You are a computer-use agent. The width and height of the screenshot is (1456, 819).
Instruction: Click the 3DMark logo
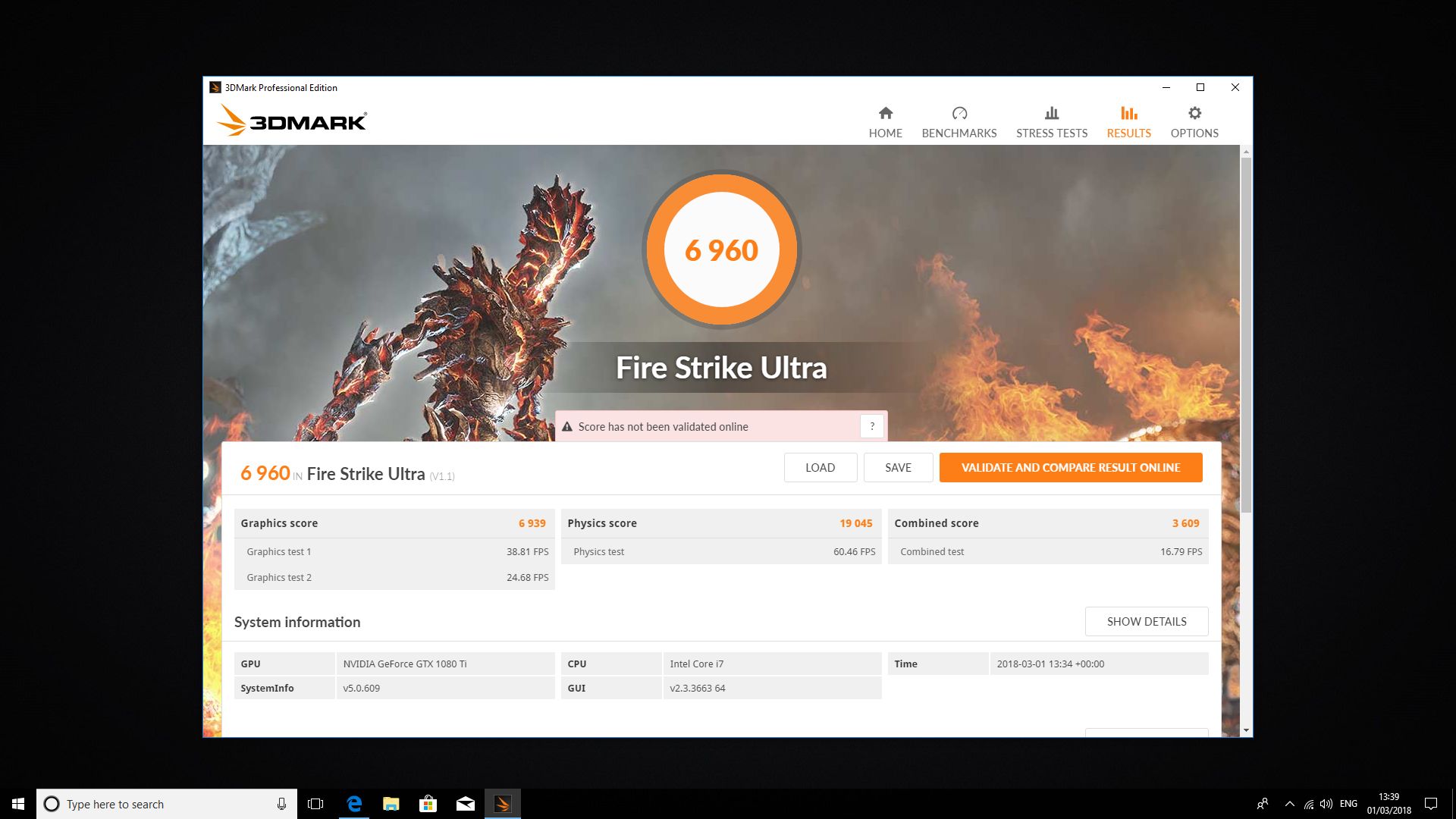292,121
